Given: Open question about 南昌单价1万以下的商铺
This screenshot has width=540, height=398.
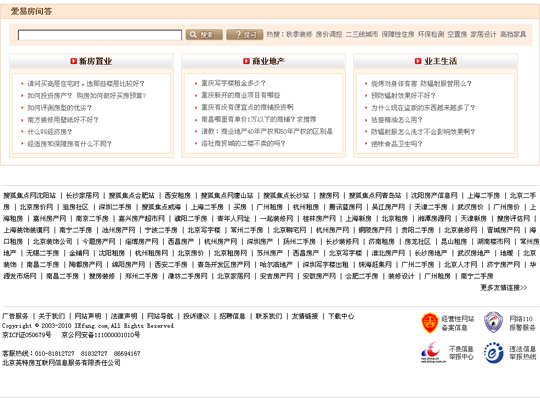Looking at the screenshot, I should point(259,119).
